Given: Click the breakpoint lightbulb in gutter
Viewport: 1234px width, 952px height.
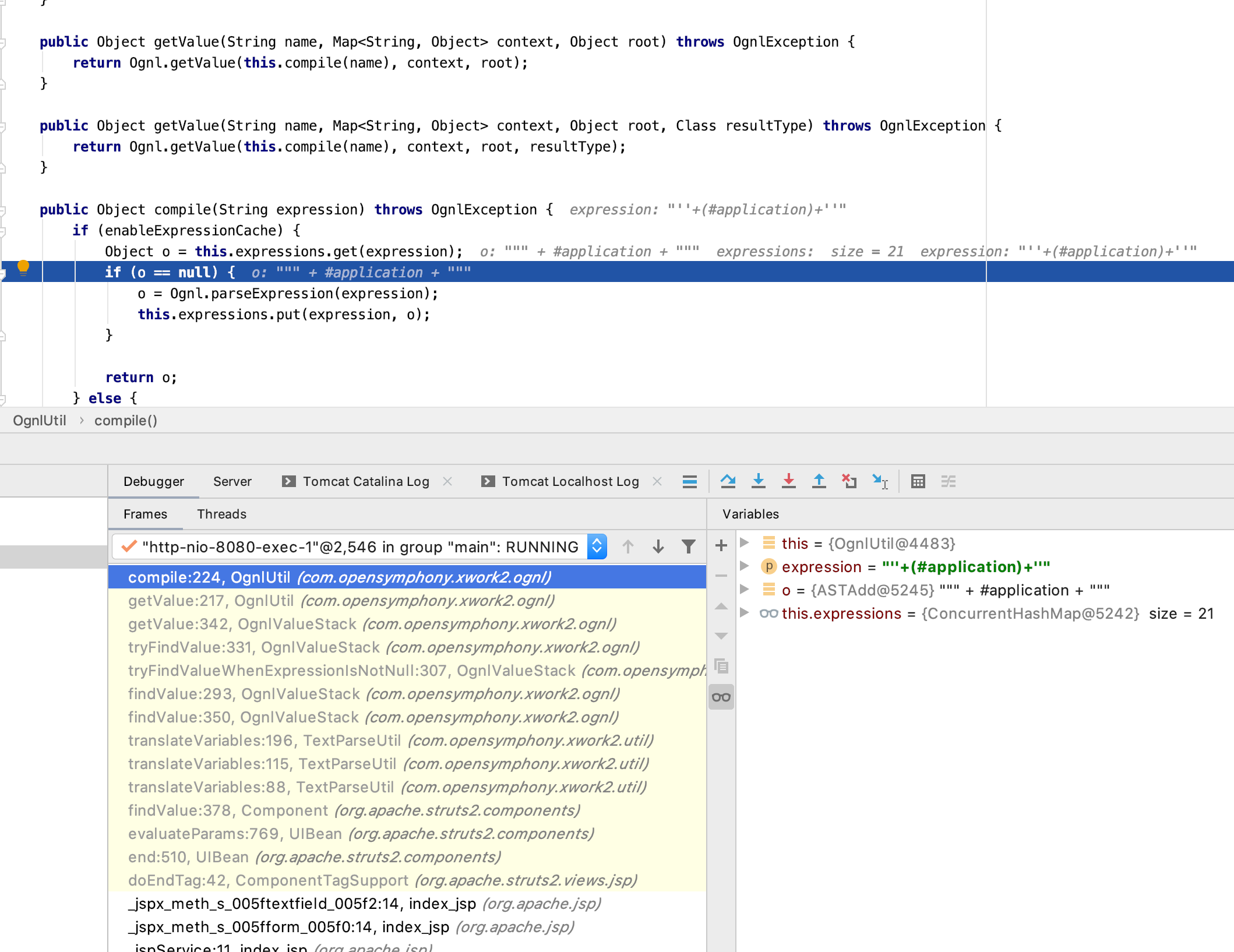Looking at the screenshot, I should coord(23,268).
